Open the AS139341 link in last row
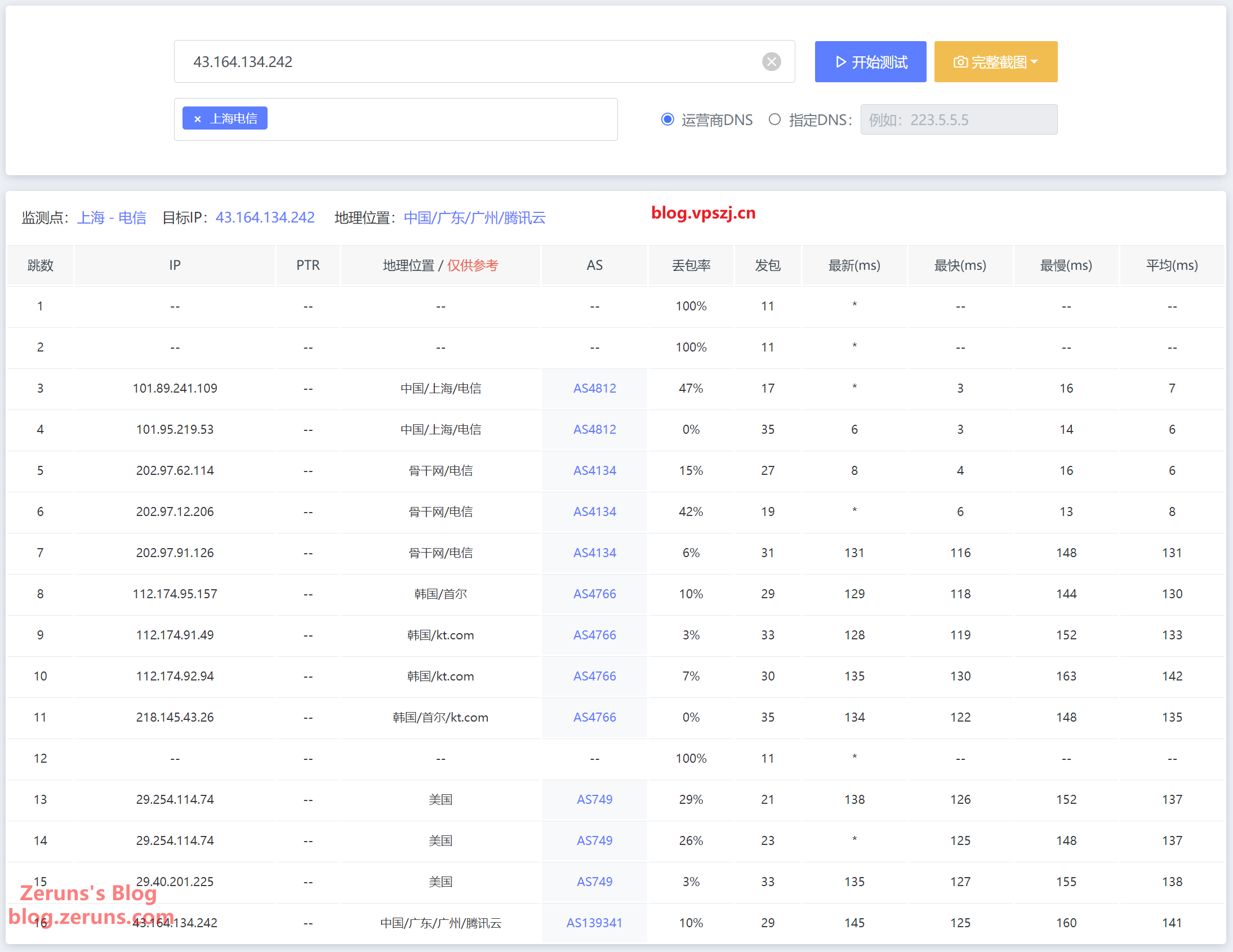Image resolution: width=1233 pixels, height=952 pixels. click(594, 923)
